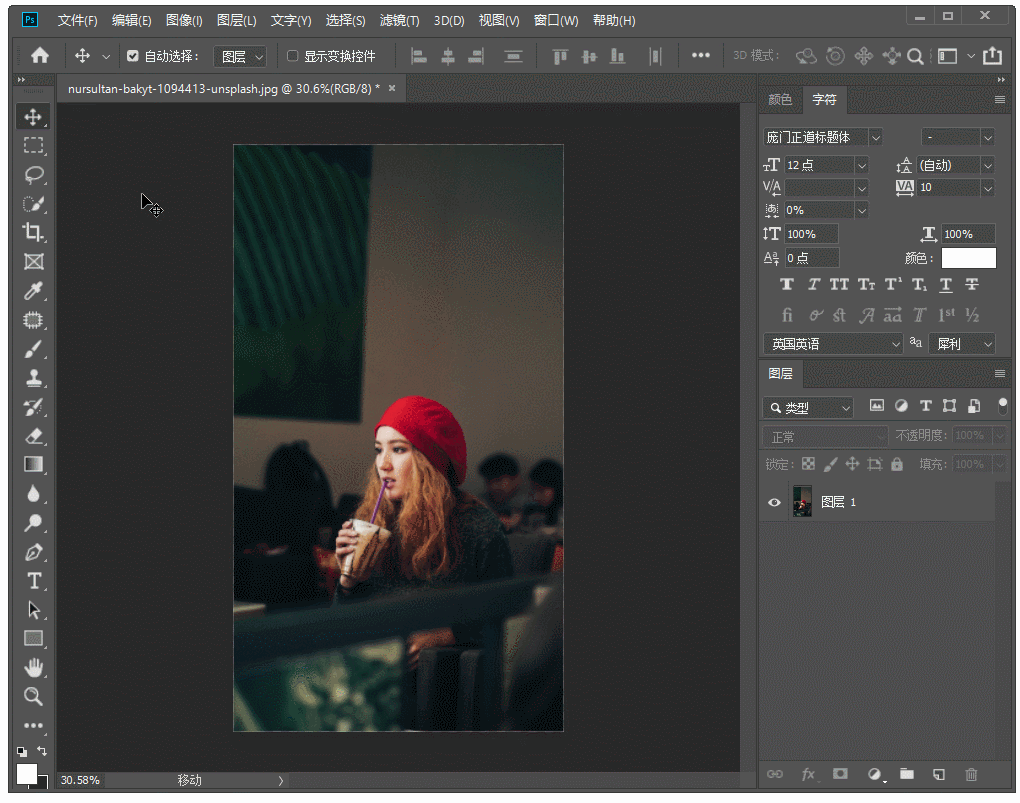Select the Eraser tool
The height and width of the screenshot is (803, 1020).
click(33, 436)
